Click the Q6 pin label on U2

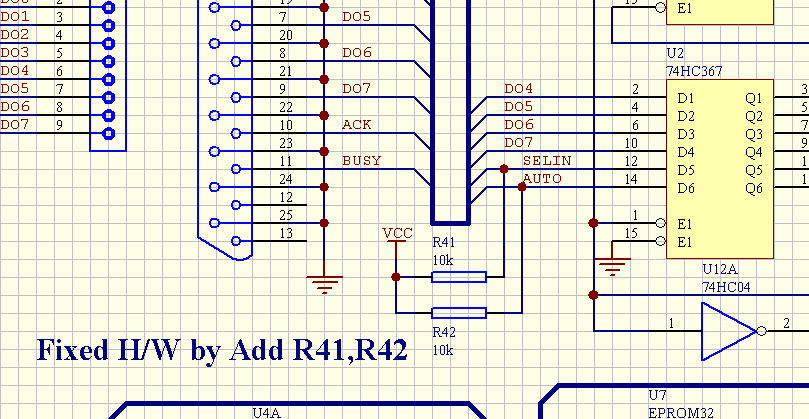(x=753, y=188)
